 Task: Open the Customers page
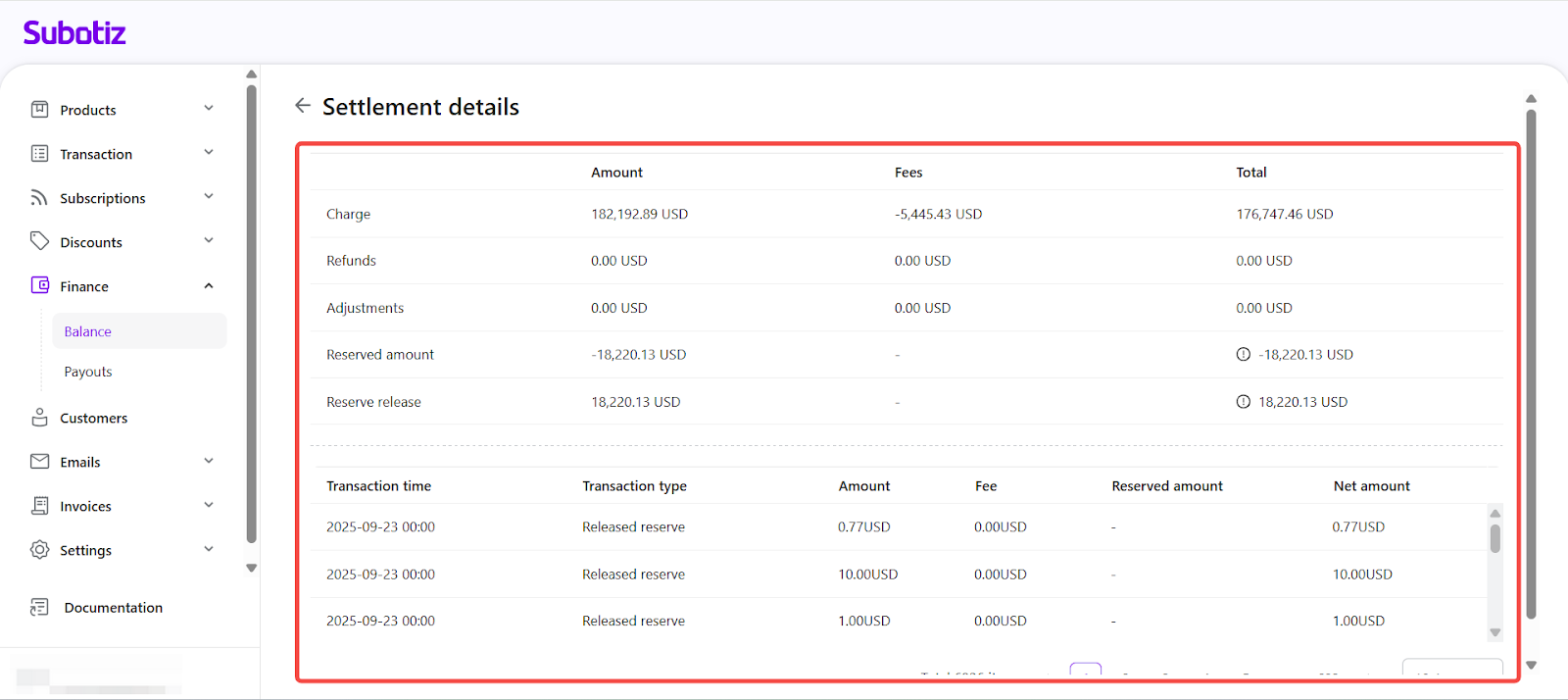coord(93,418)
